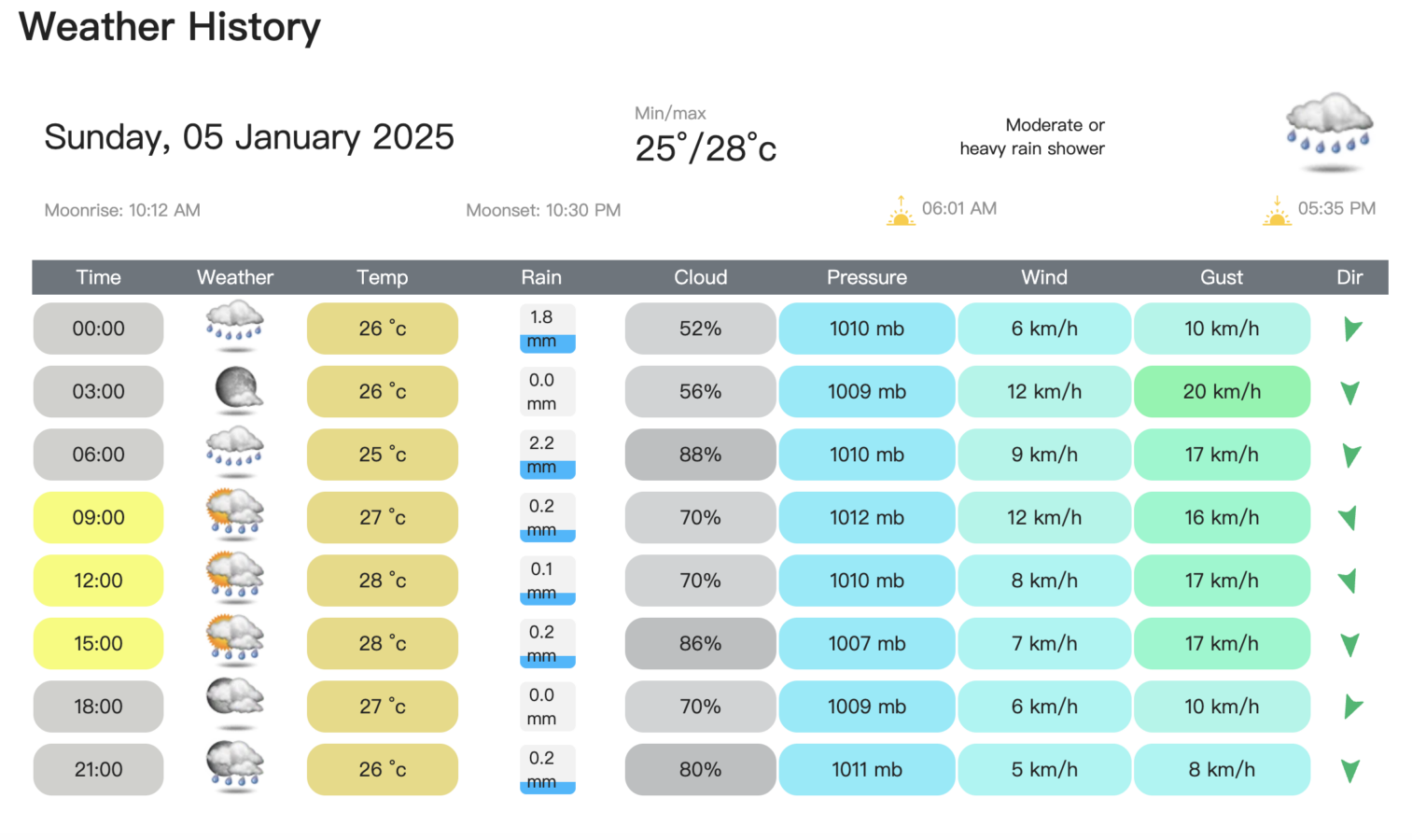
Task: Click the 20 km/h gust cell
Action: tap(1221, 392)
